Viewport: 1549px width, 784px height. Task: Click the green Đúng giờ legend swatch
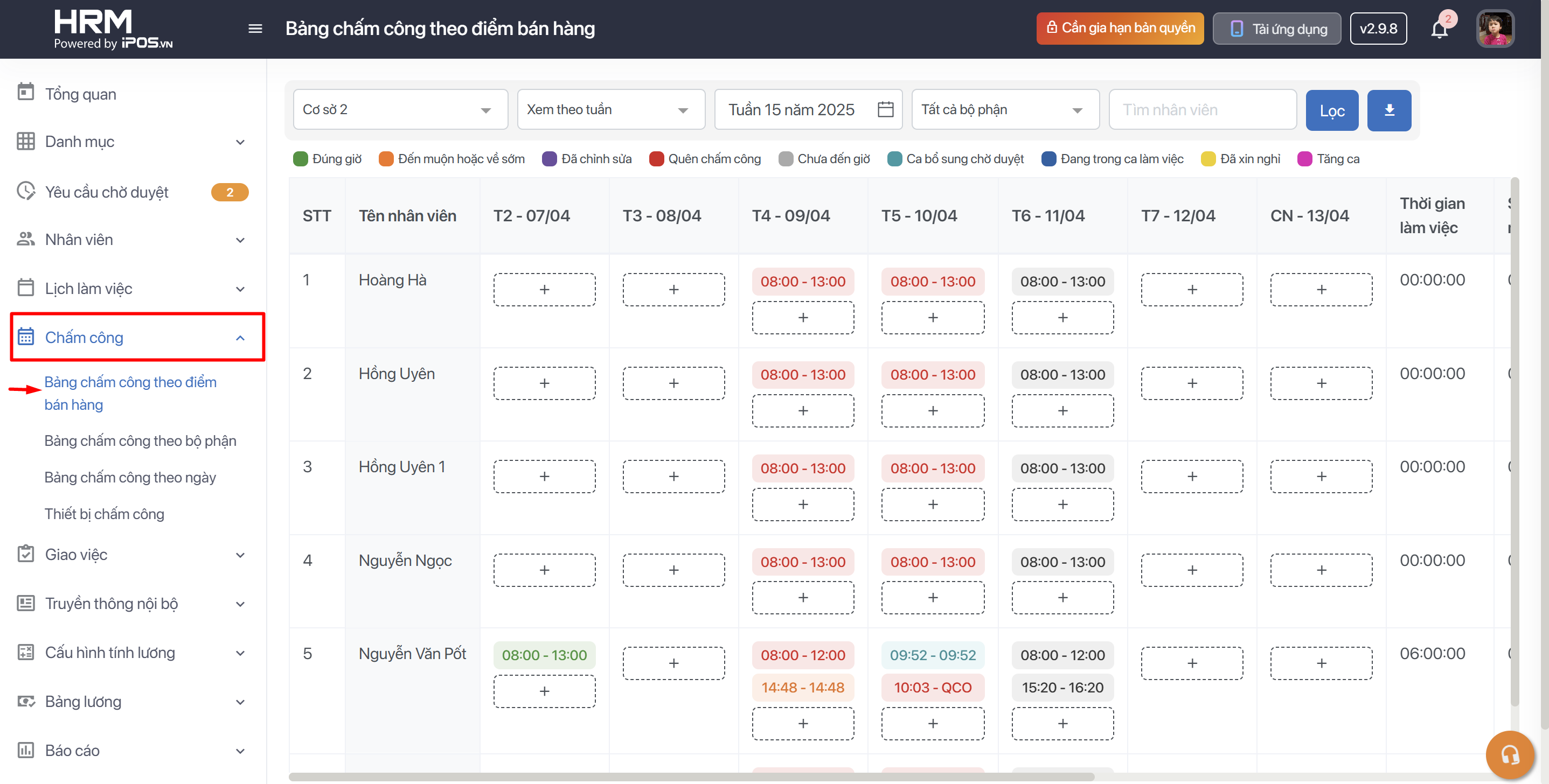[300, 159]
